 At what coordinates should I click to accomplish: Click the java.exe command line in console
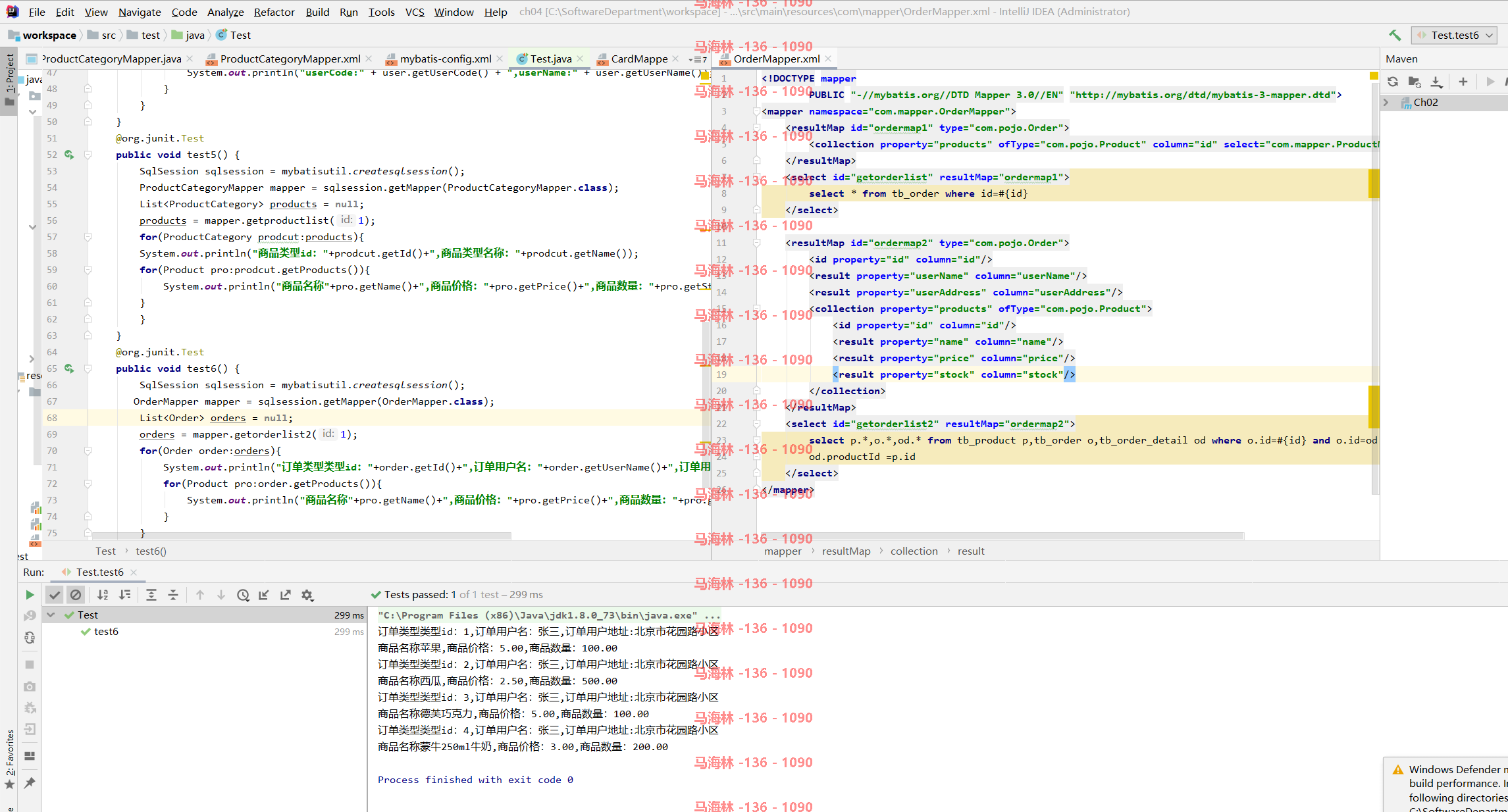(x=549, y=615)
